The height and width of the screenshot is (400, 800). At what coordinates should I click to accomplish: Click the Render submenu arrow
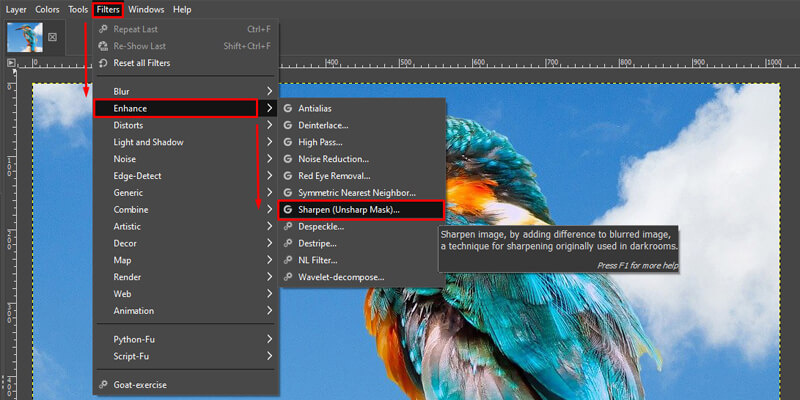pos(269,277)
